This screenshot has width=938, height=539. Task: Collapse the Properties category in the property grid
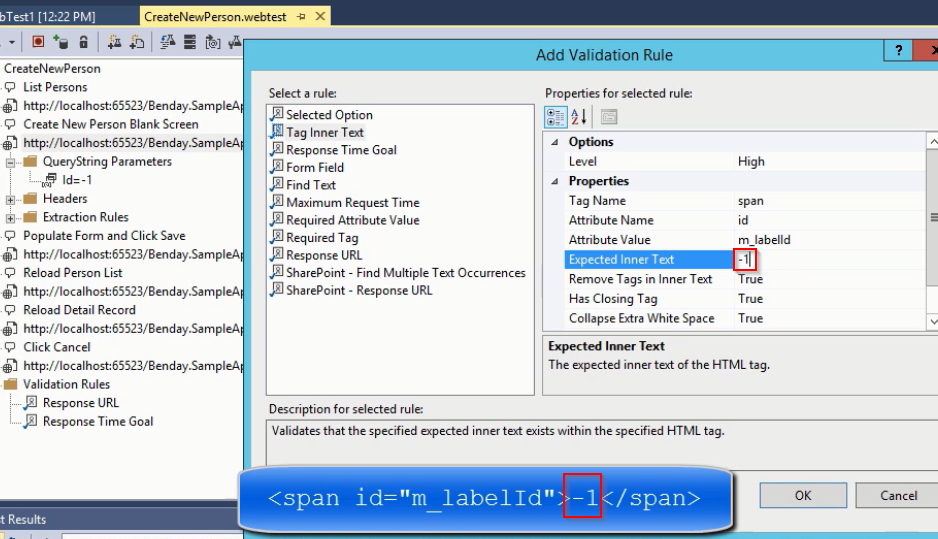pos(555,181)
